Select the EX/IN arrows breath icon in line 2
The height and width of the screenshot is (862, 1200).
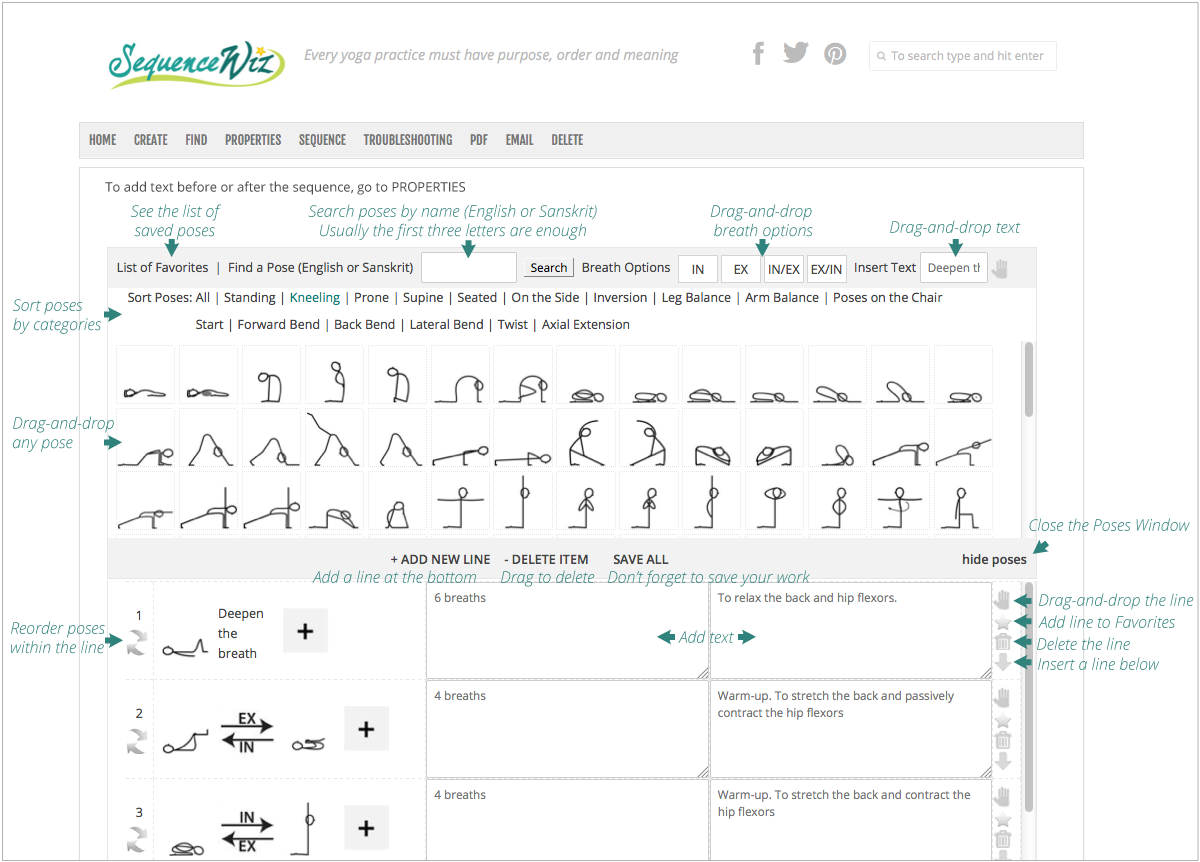tap(246, 733)
